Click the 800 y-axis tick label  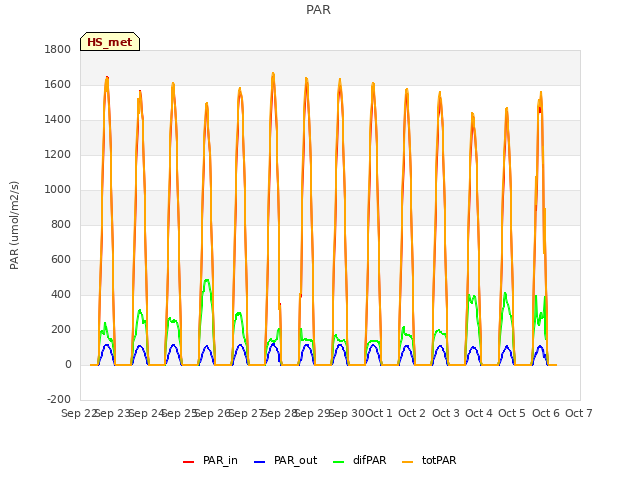coord(61,224)
